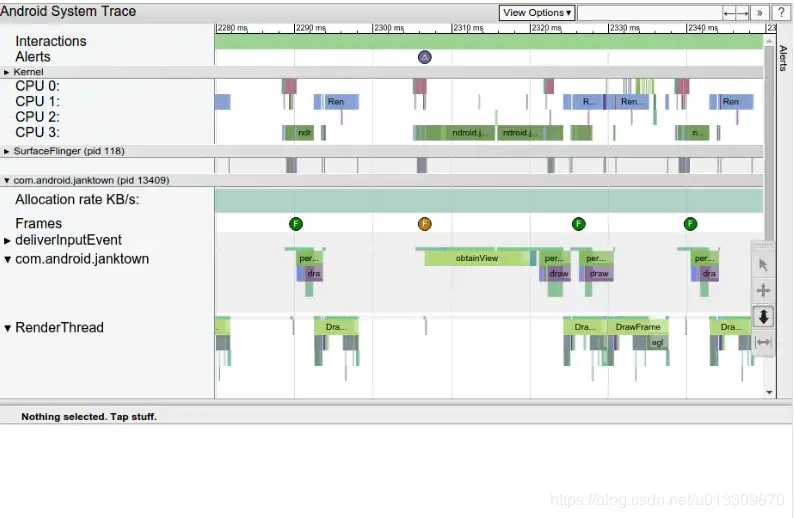Click the 'CPU 0:' track label
The image size is (794, 518).
coord(37,86)
